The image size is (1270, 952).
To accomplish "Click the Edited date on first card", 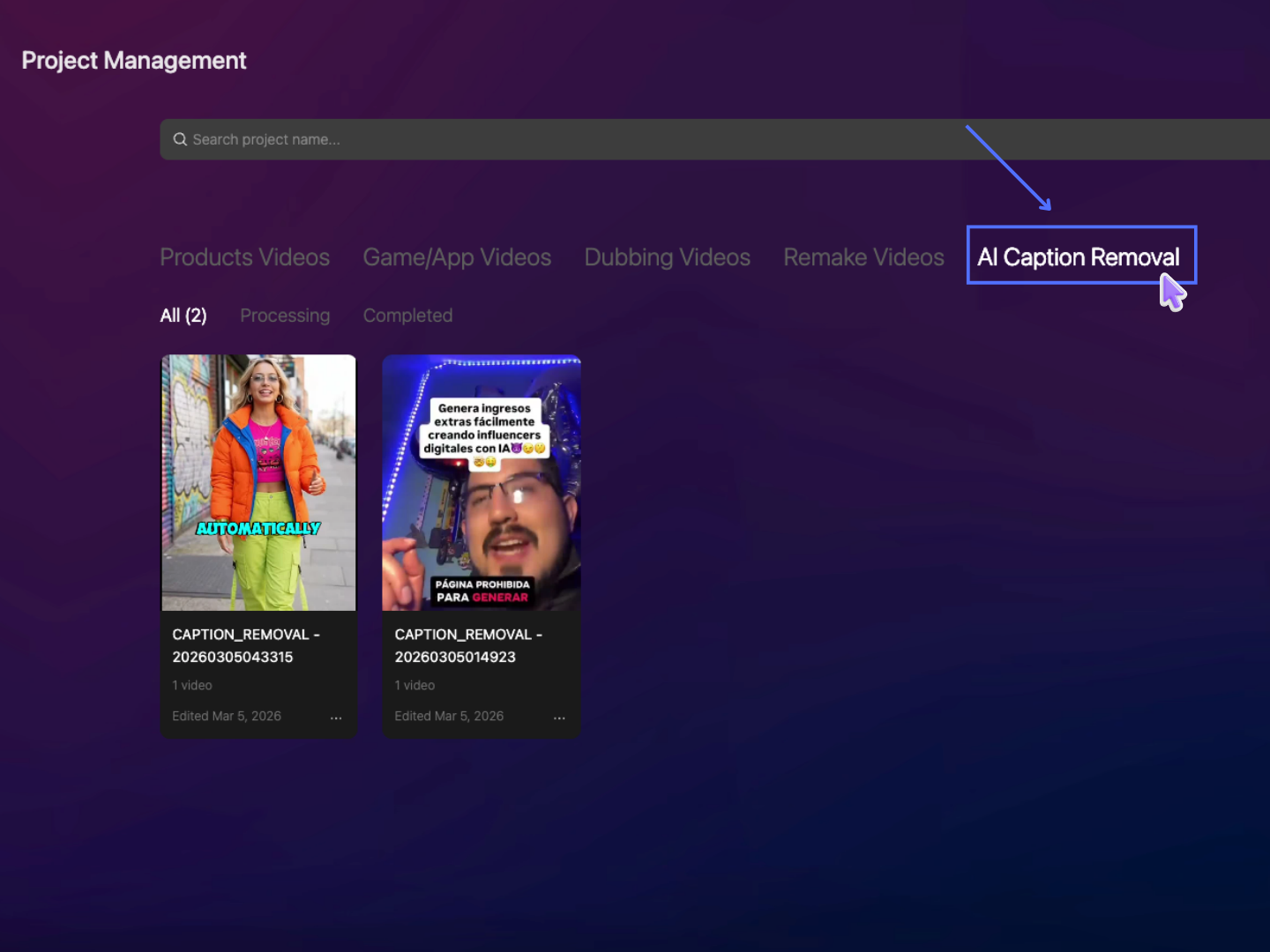I will [x=227, y=716].
